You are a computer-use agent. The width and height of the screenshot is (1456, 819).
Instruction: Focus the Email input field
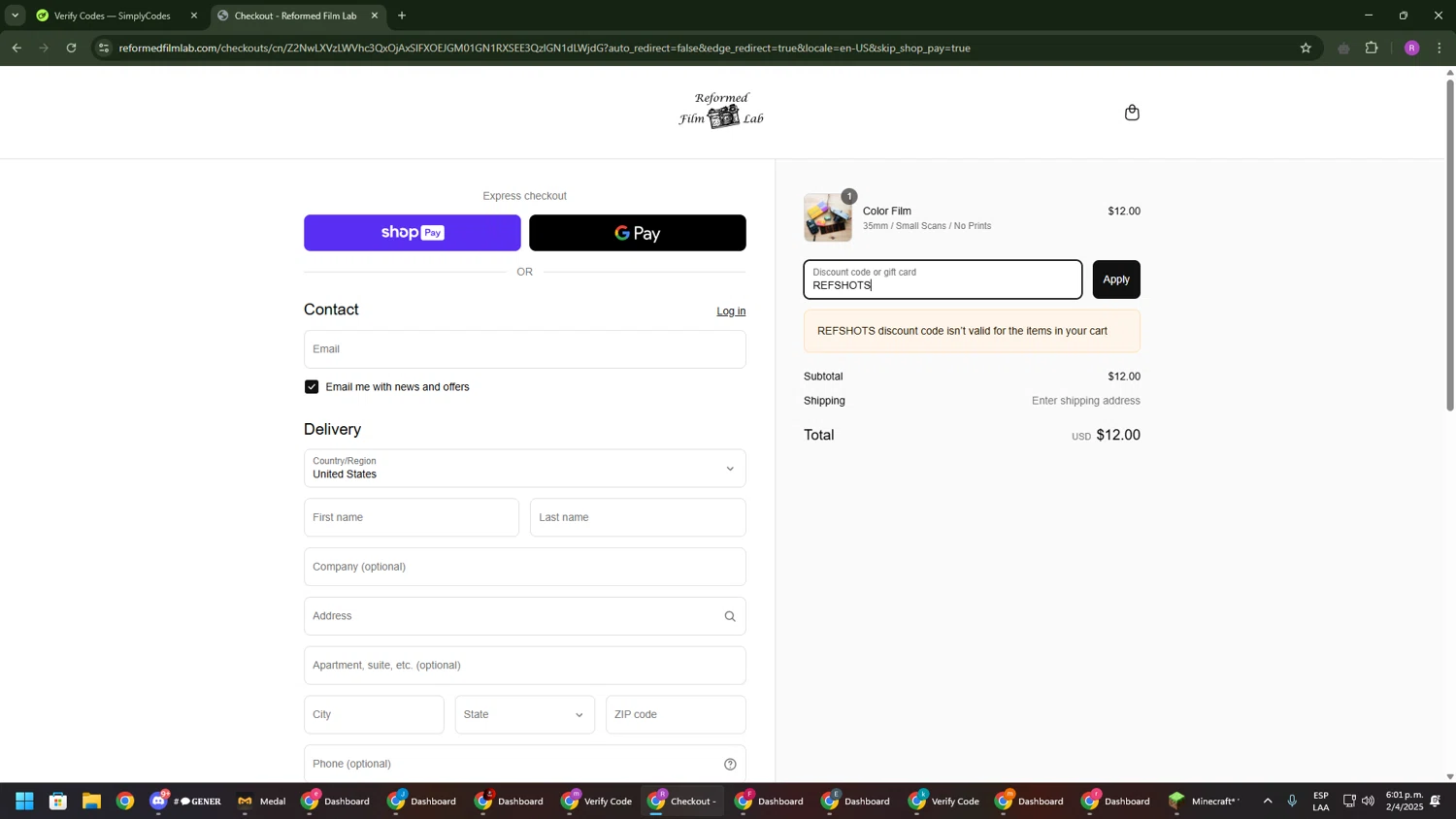coord(524,349)
